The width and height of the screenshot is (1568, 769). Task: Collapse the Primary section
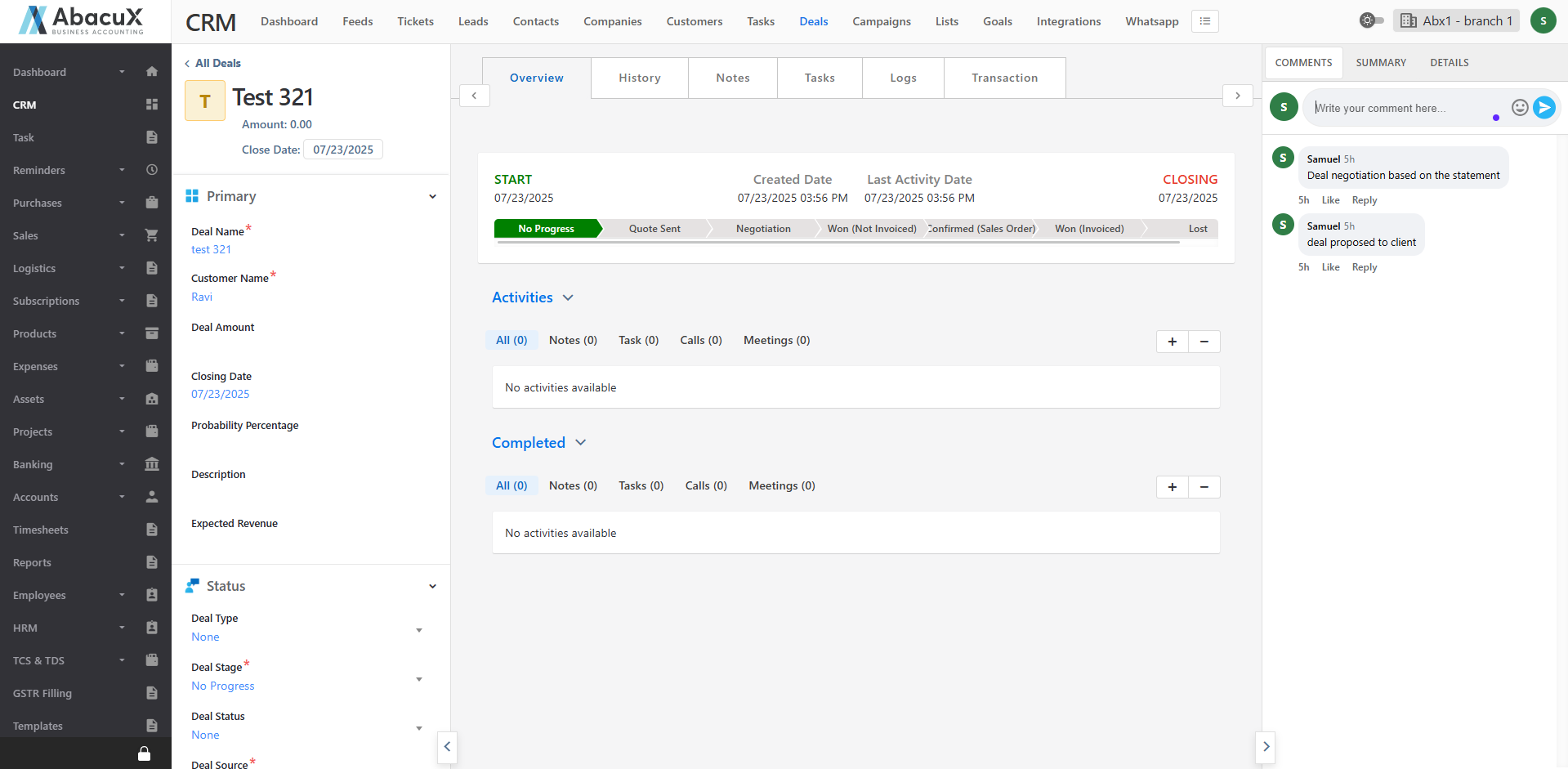[x=432, y=196]
